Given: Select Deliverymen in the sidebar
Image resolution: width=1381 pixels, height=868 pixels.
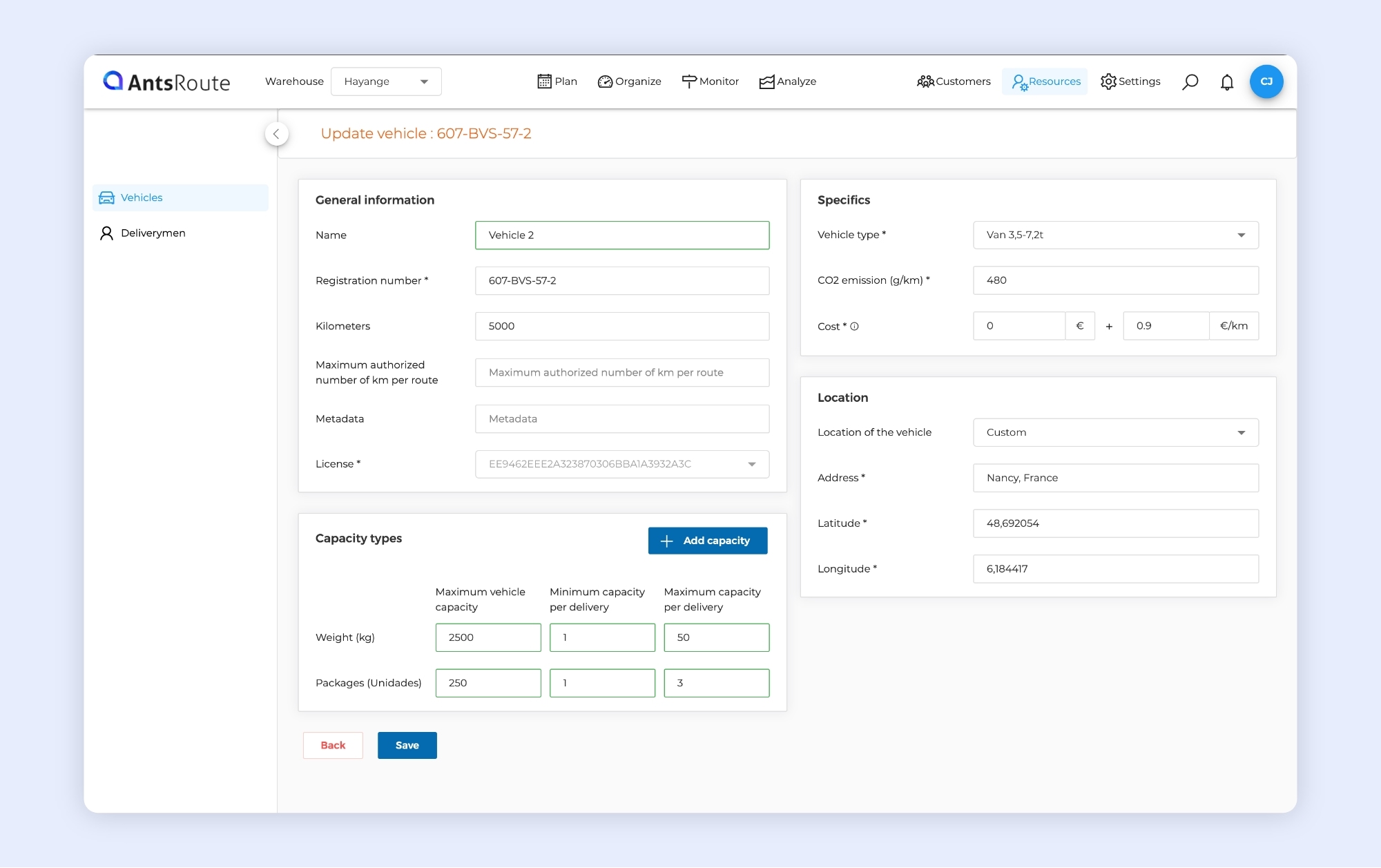Looking at the screenshot, I should [x=153, y=233].
